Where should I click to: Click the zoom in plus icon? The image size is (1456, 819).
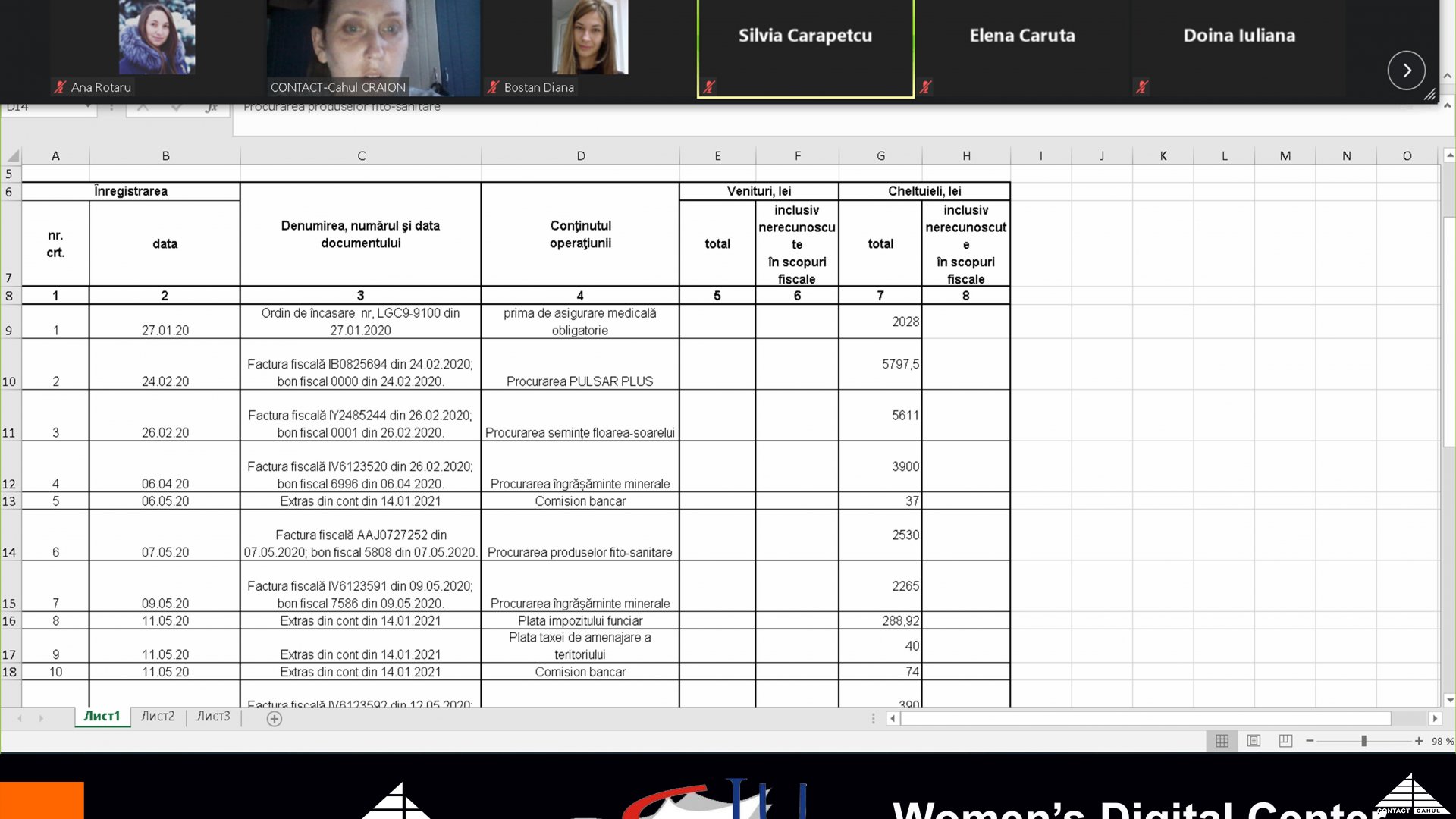tap(1419, 741)
